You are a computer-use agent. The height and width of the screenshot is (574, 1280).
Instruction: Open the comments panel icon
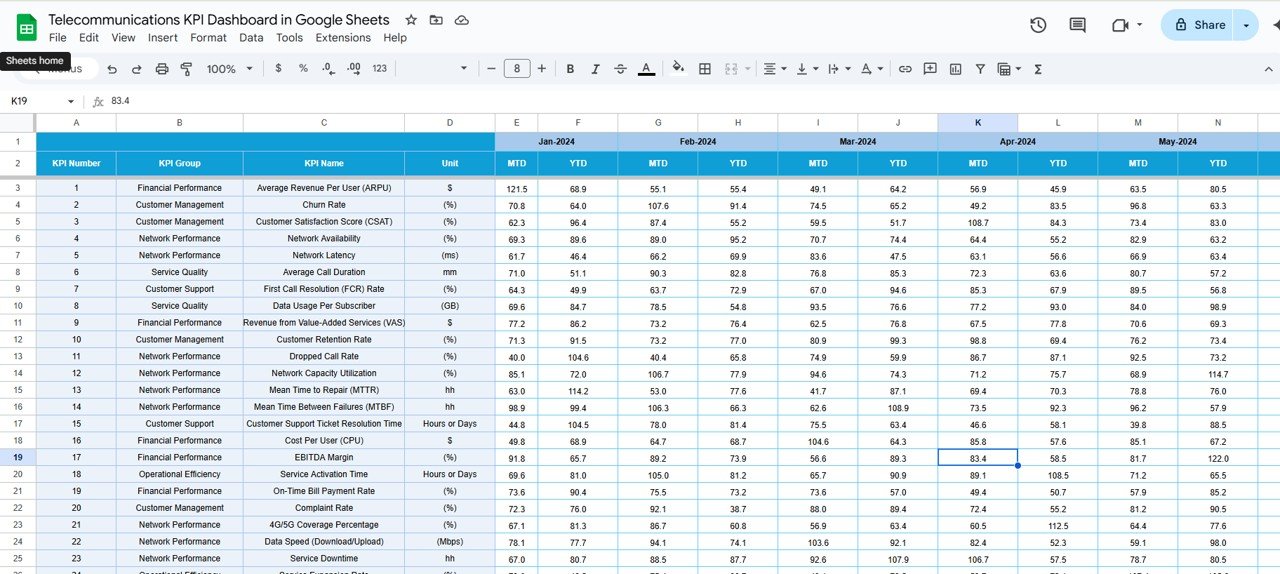(1077, 25)
